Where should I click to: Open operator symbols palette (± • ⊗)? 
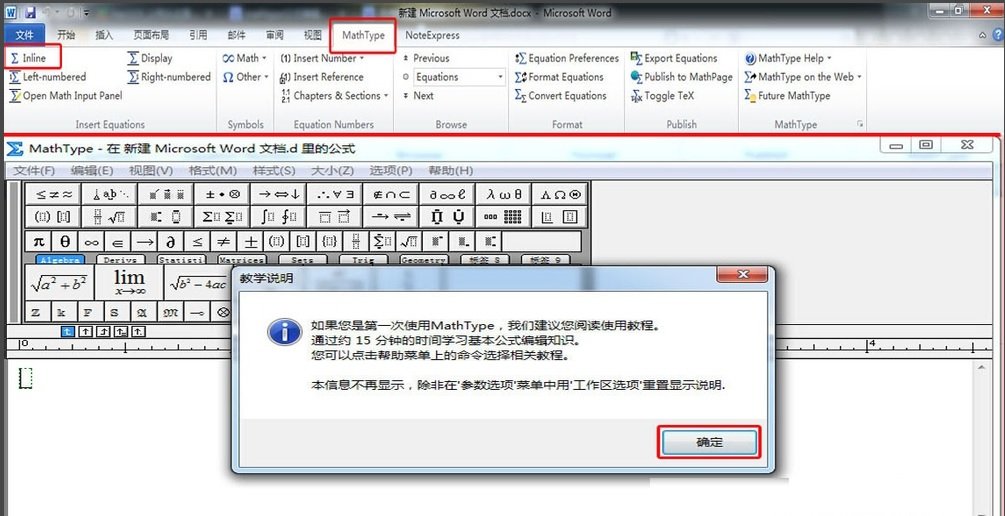point(222,195)
